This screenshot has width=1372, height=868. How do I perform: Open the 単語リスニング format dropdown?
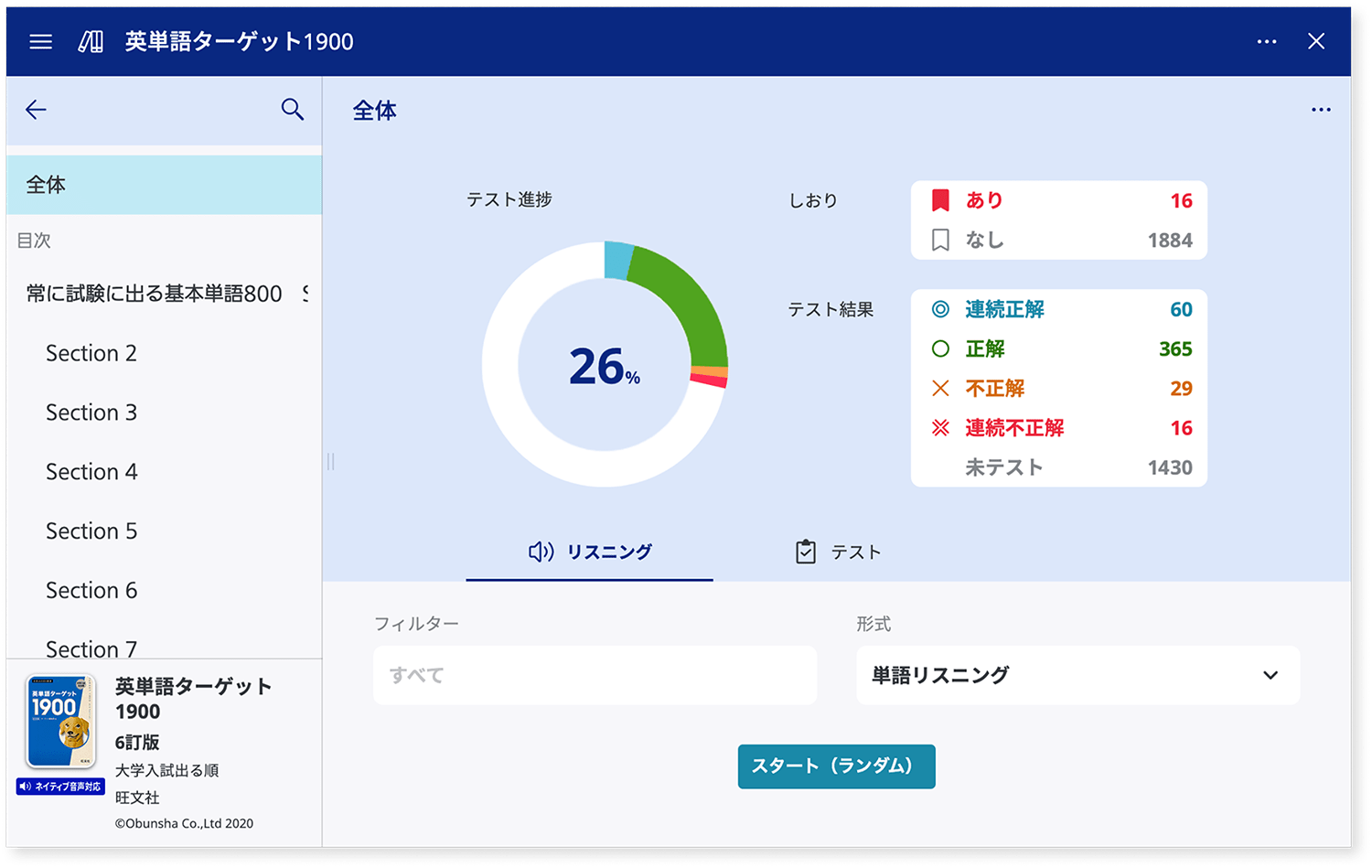(x=1077, y=675)
